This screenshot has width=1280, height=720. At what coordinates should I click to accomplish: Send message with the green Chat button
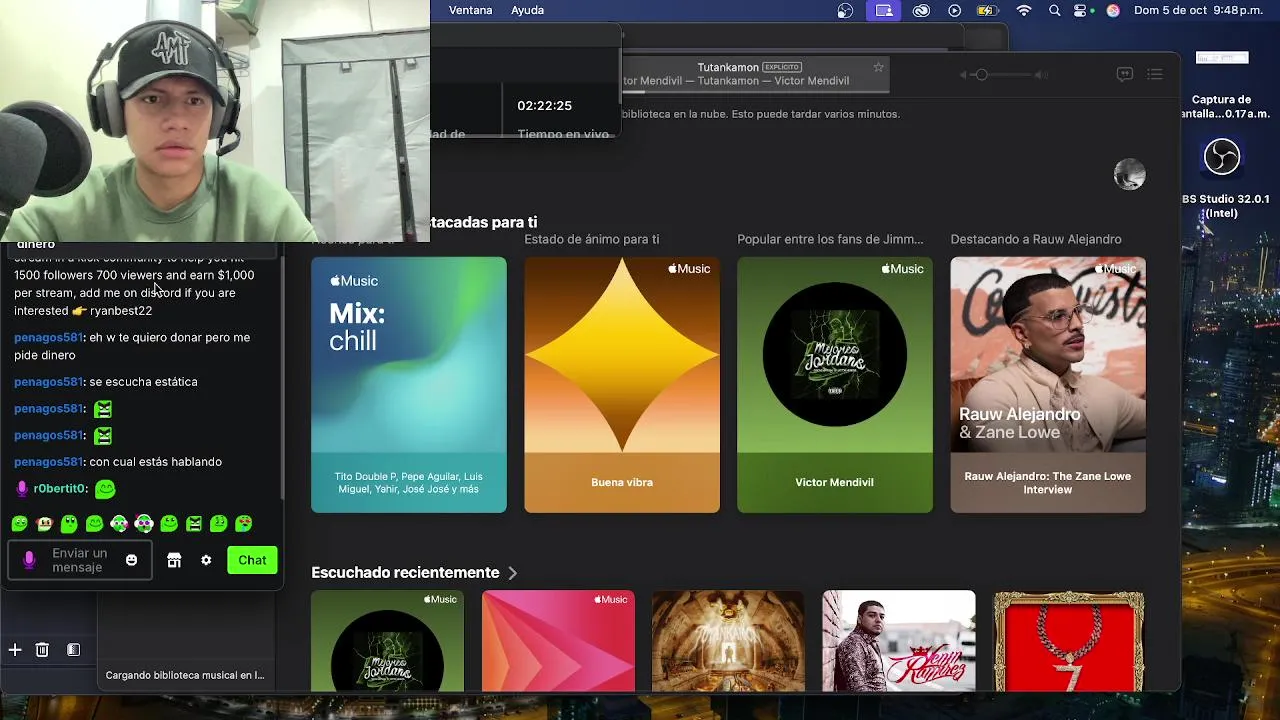tap(252, 560)
